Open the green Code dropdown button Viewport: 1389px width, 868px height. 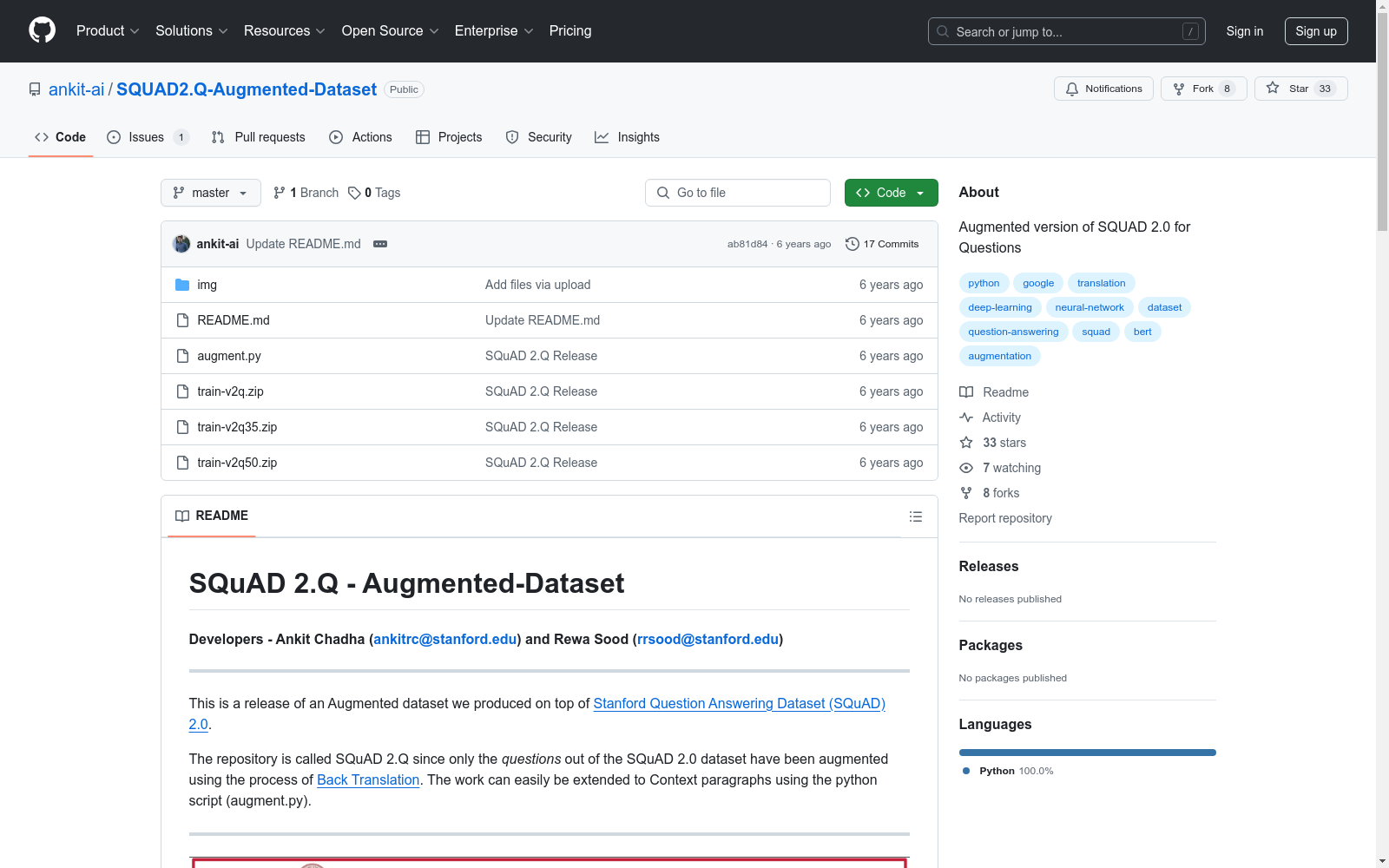[891, 193]
